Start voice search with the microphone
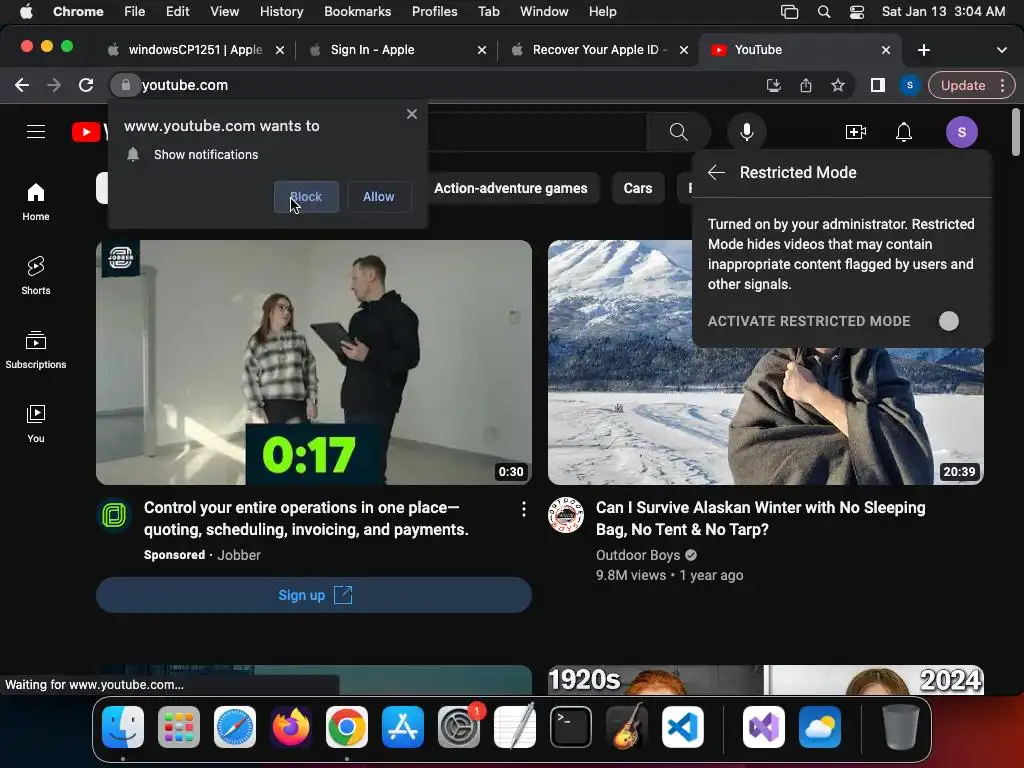The height and width of the screenshot is (768, 1024). (x=746, y=132)
